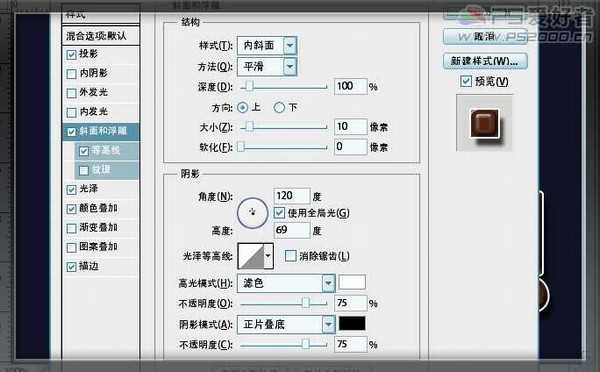Click the angle and altitude dial
The height and width of the screenshot is (372, 600).
point(252,213)
